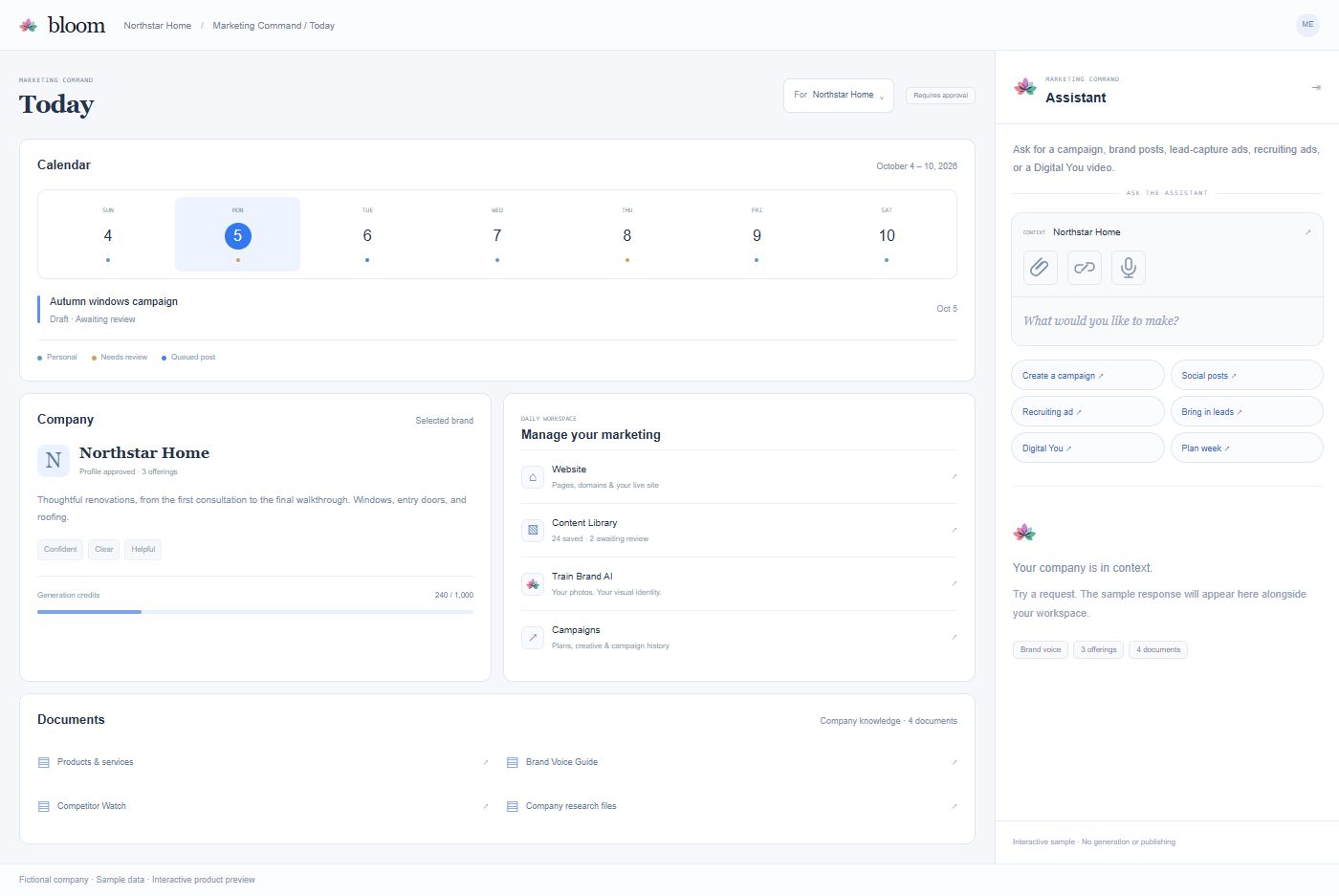Viewport: 1339px width, 896px height.
Task: Click the link icon in assistant
Action: pyautogui.click(x=1085, y=268)
